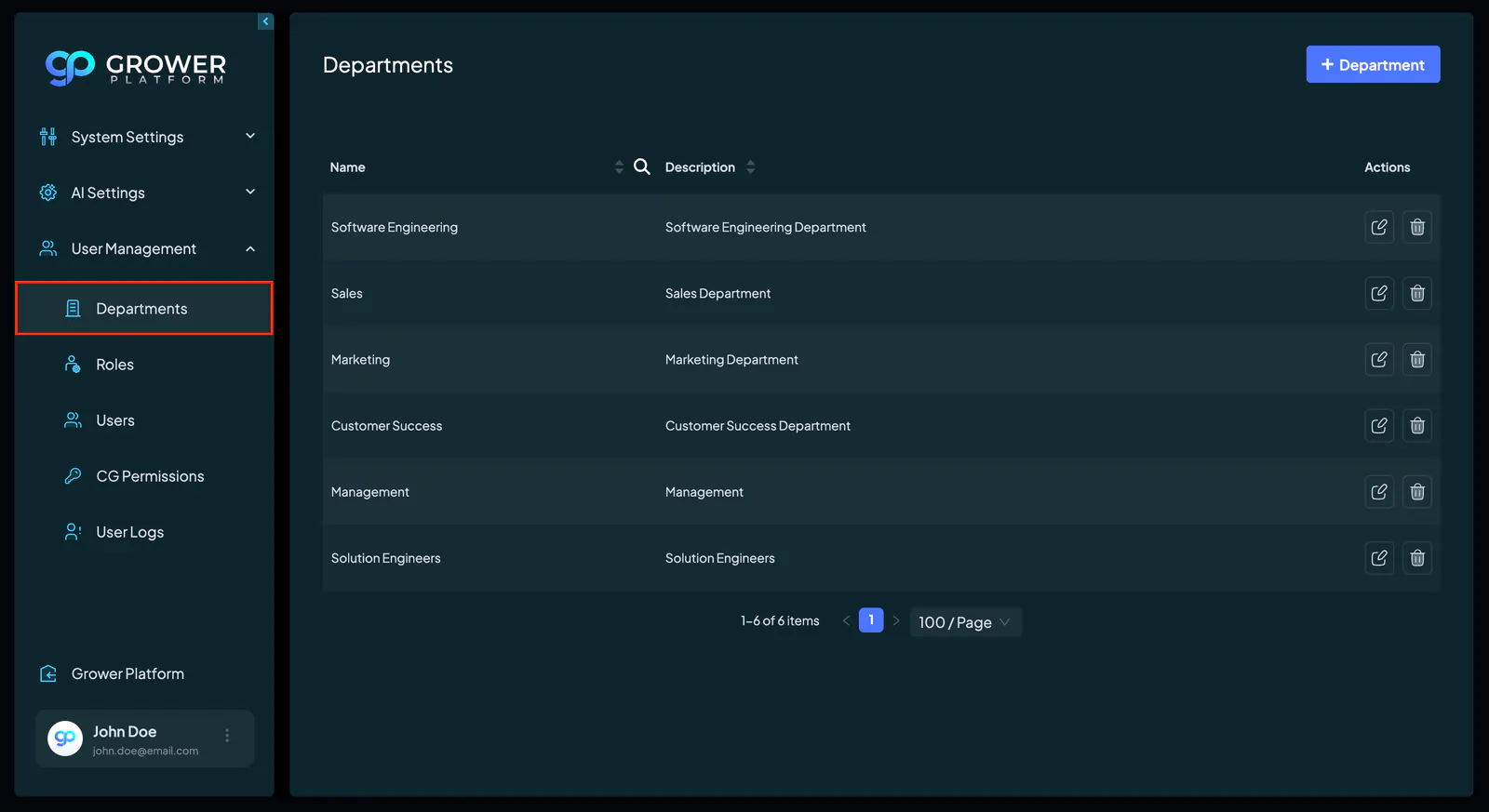Sort the table by Name column
The width and height of the screenshot is (1489, 812).
click(619, 166)
